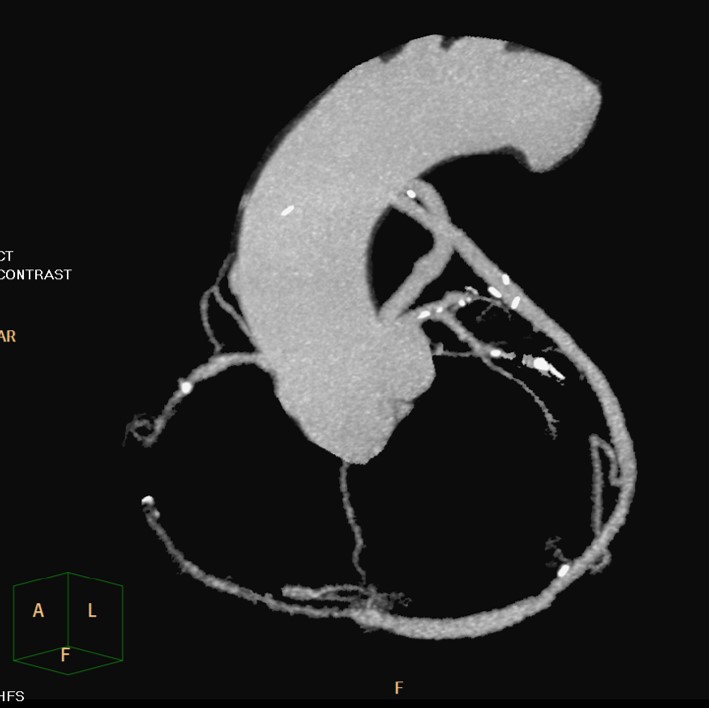Image resolution: width=709 pixels, height=708 pixels.
Task: Click the 'AR' orientation label
Action: coord(8,336)
